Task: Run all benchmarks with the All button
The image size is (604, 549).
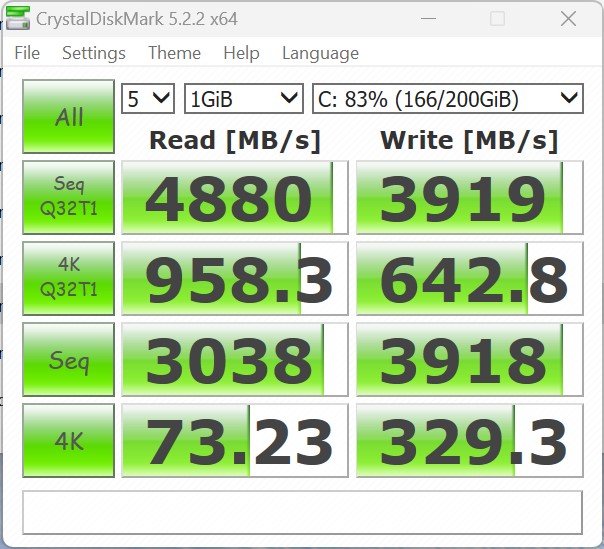Action: tap(69, 116)
